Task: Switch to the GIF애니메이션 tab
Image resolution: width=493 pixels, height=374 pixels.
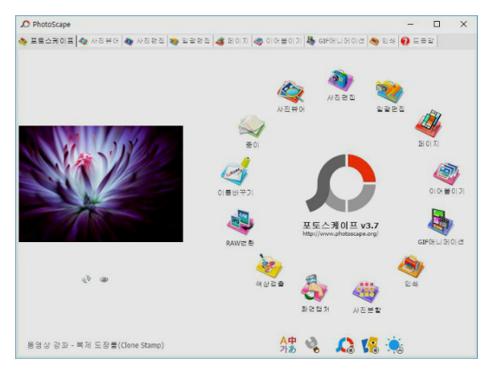Action: click(x=336, y=41)
